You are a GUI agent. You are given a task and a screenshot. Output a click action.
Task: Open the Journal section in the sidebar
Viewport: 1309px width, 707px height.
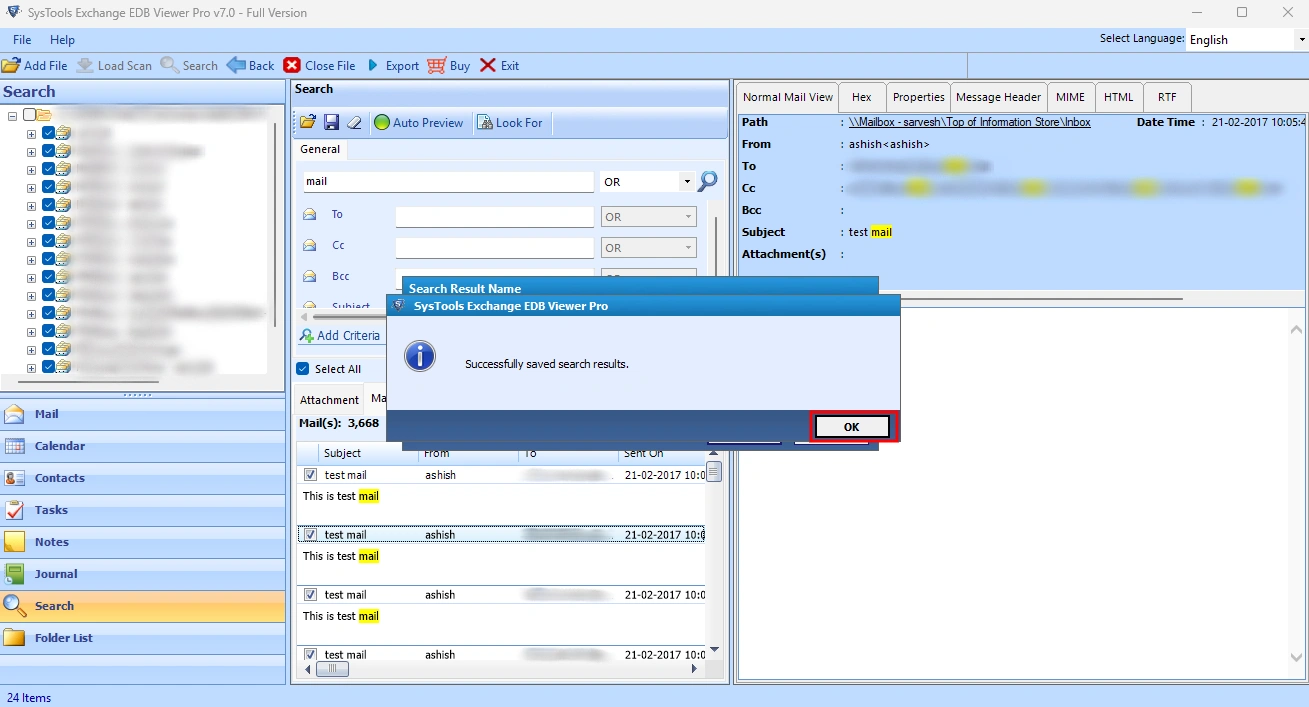tap(143, 574)
